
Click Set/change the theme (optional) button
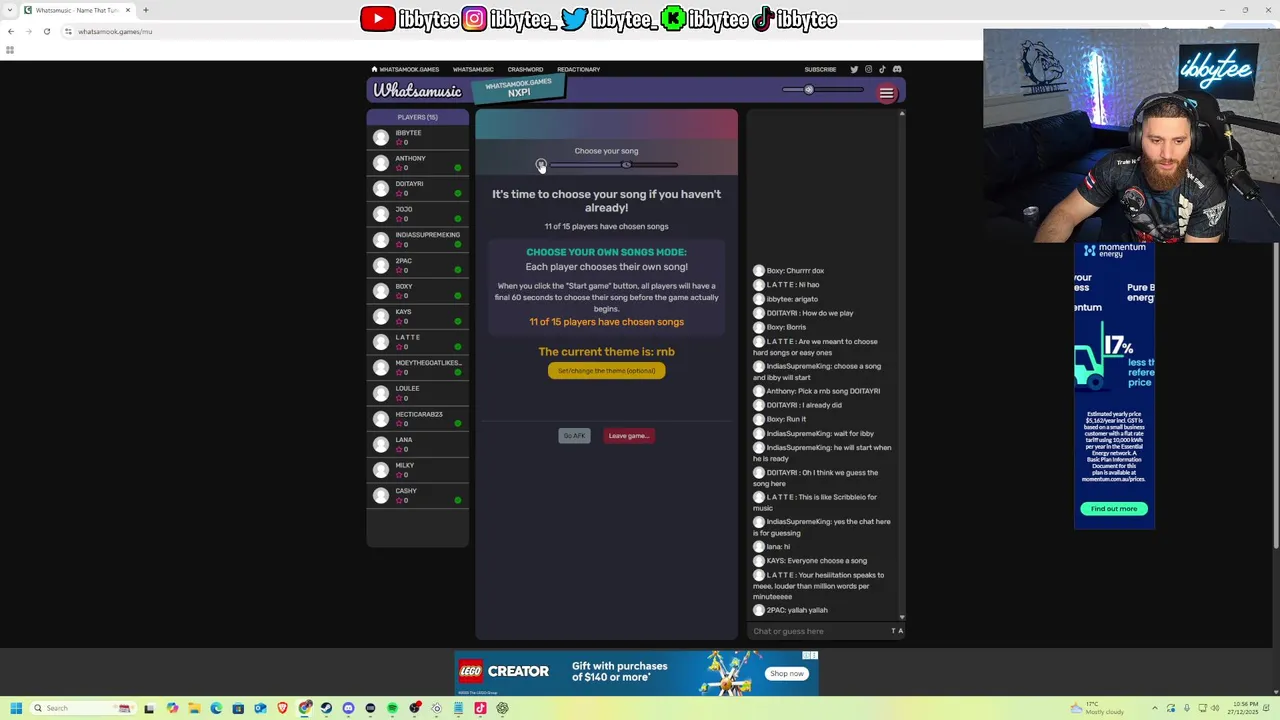click(x=606, y=371)
